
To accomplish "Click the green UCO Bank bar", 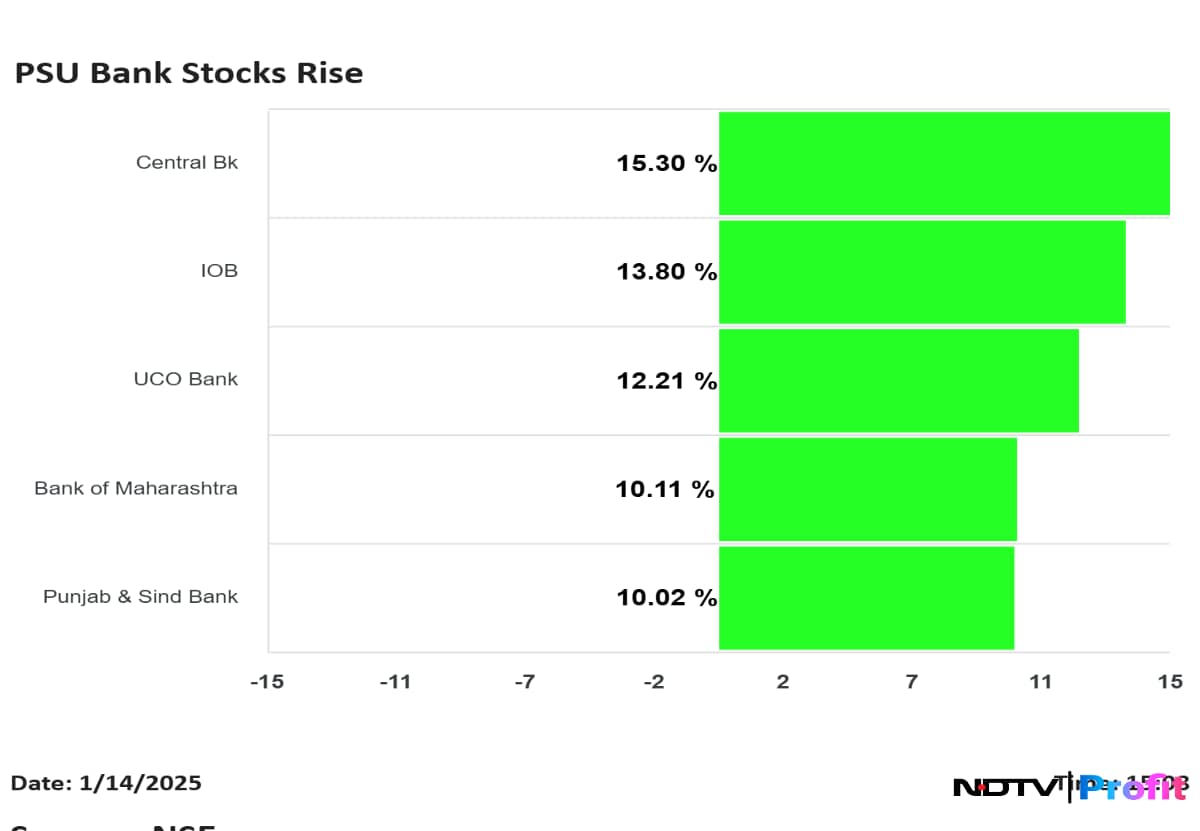I will click(x=899, y=381).
